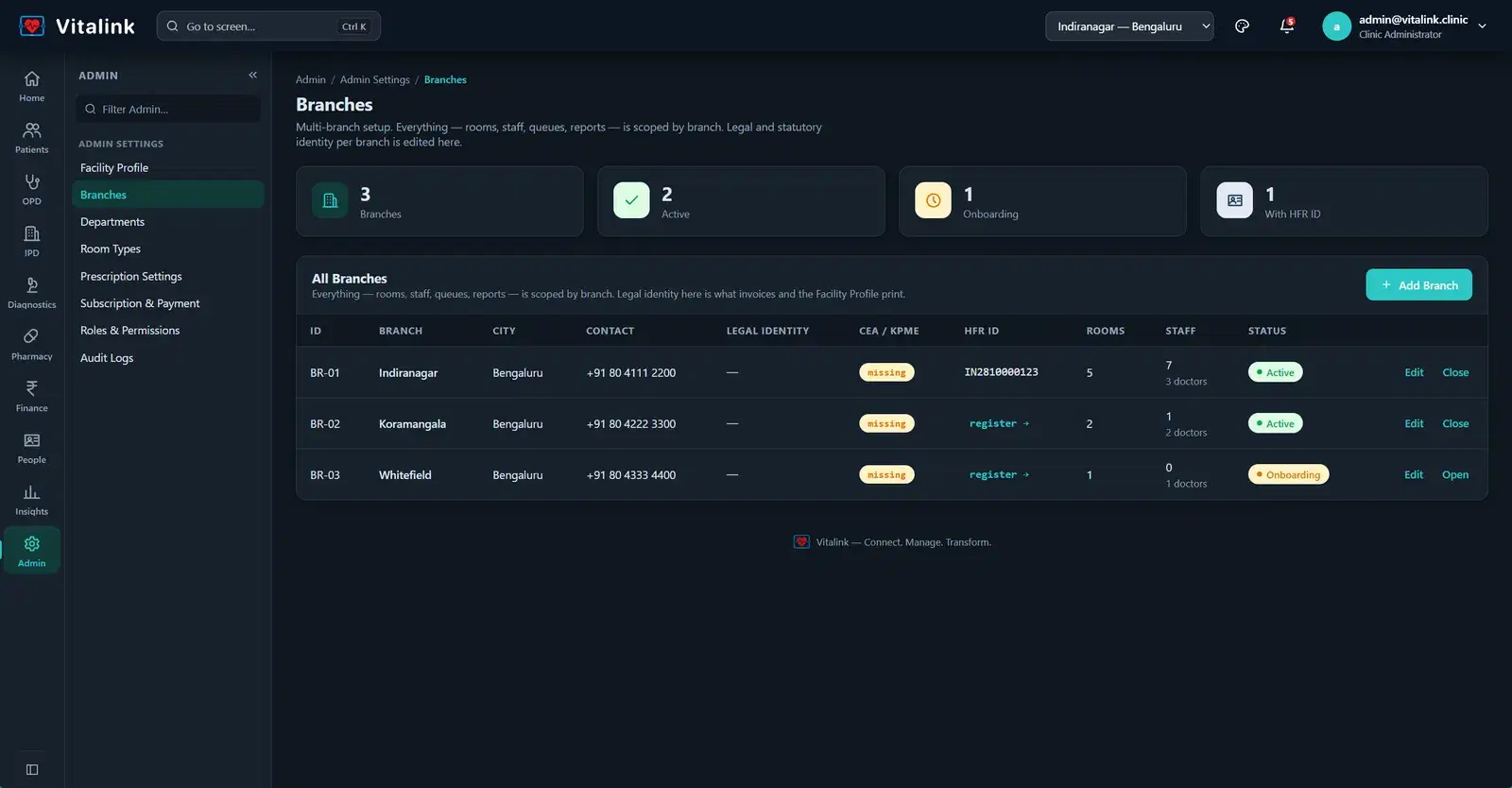The image size is (1512, 788).
Task: Click the Active status badge for Koramangala
Action: tap(1275, 423)
